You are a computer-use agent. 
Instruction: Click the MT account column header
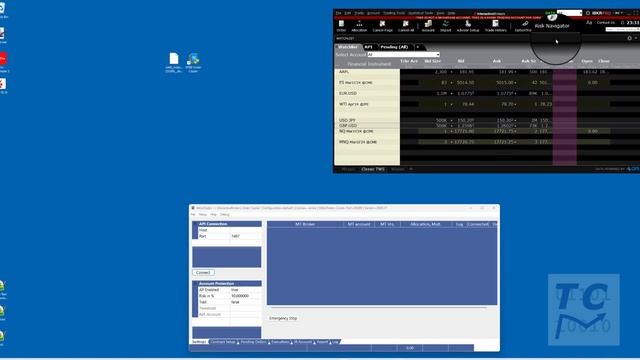click(359, 224)
